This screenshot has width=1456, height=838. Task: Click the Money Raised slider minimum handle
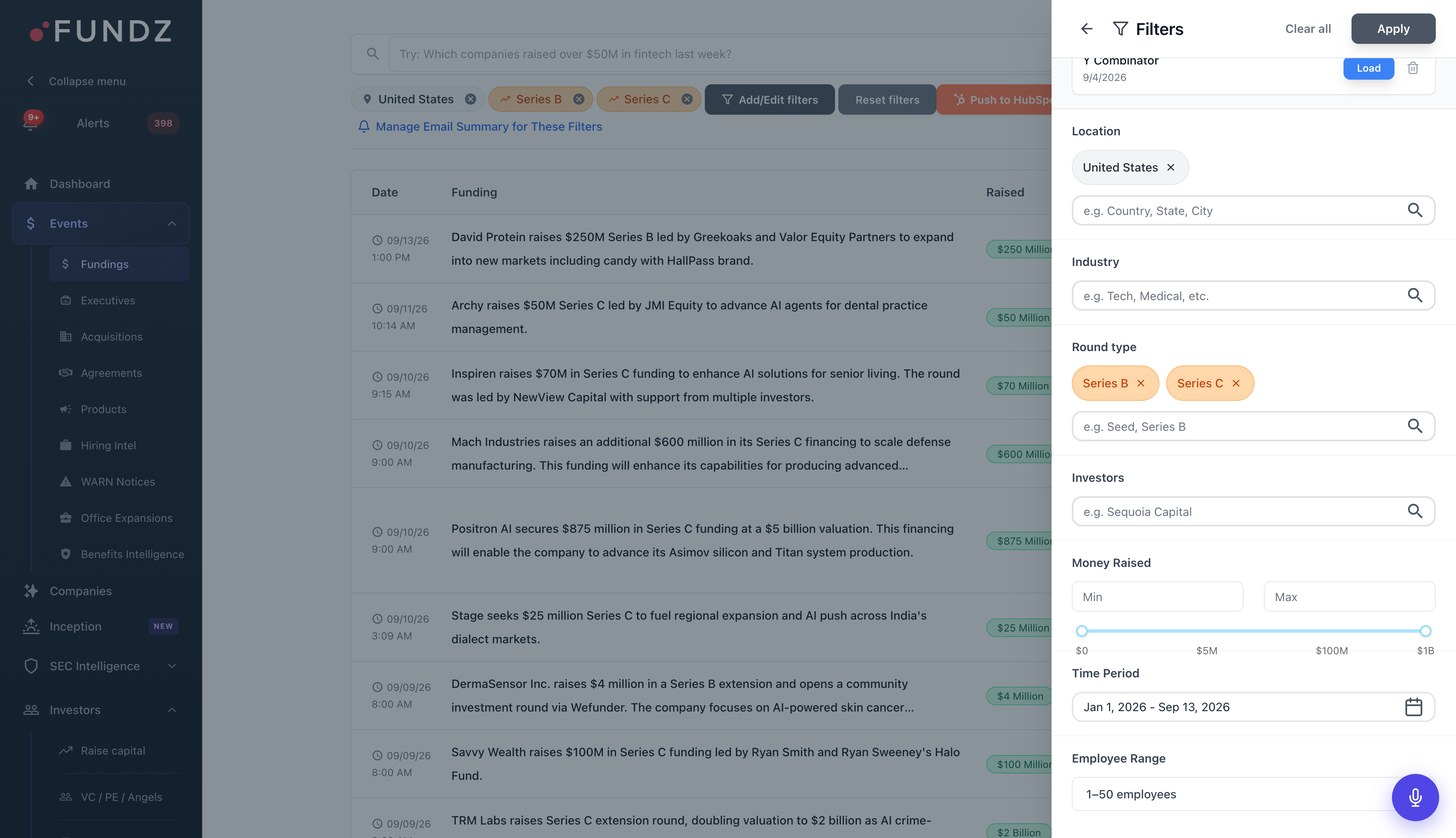(1082, 631)
